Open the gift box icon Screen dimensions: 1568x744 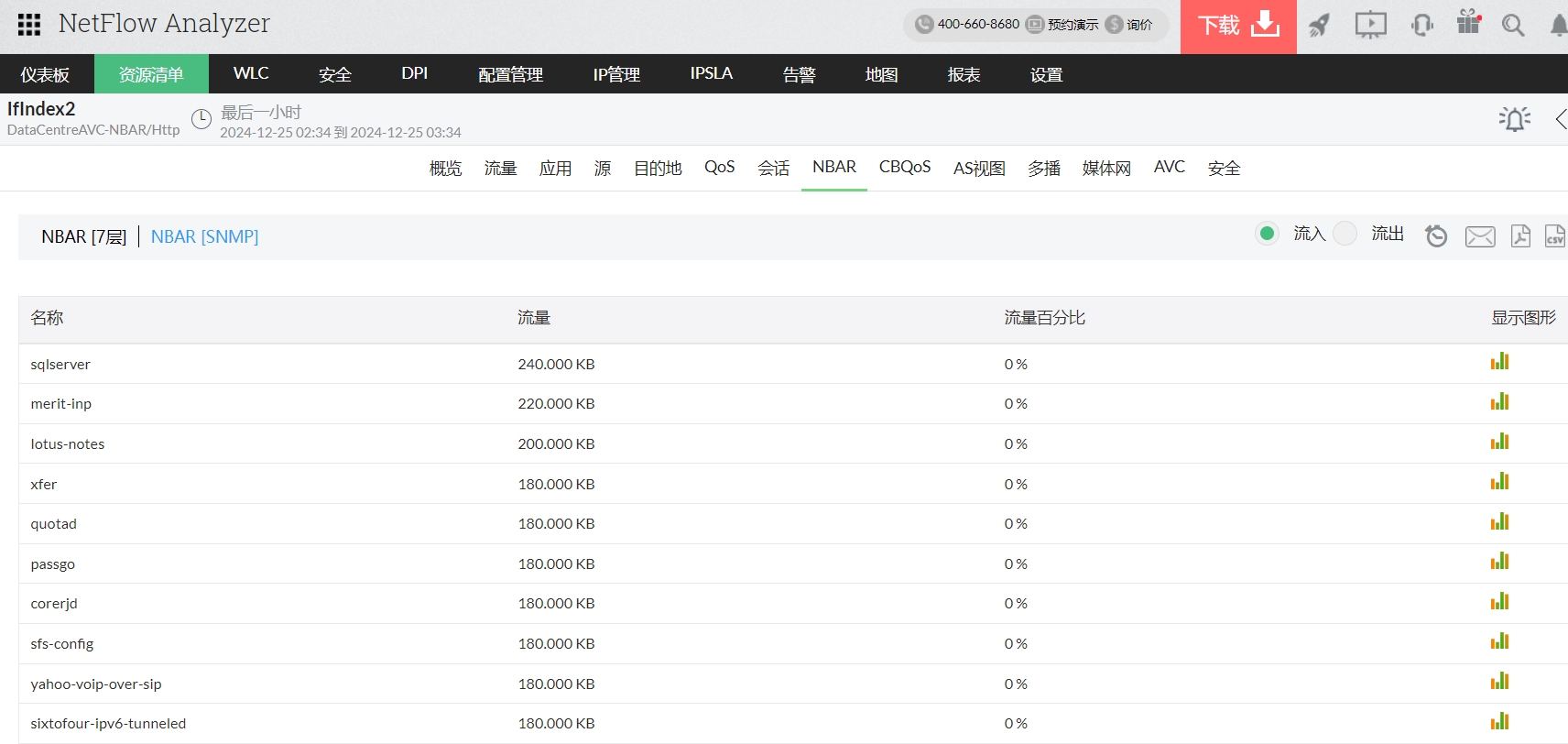click(1468, 22)
